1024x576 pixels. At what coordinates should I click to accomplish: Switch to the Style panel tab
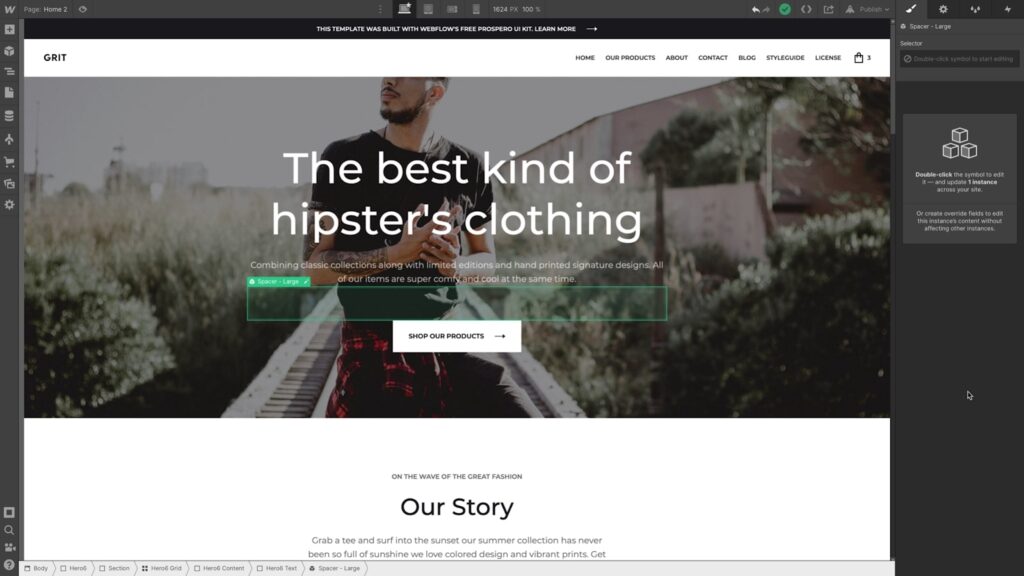coord(911,9)
